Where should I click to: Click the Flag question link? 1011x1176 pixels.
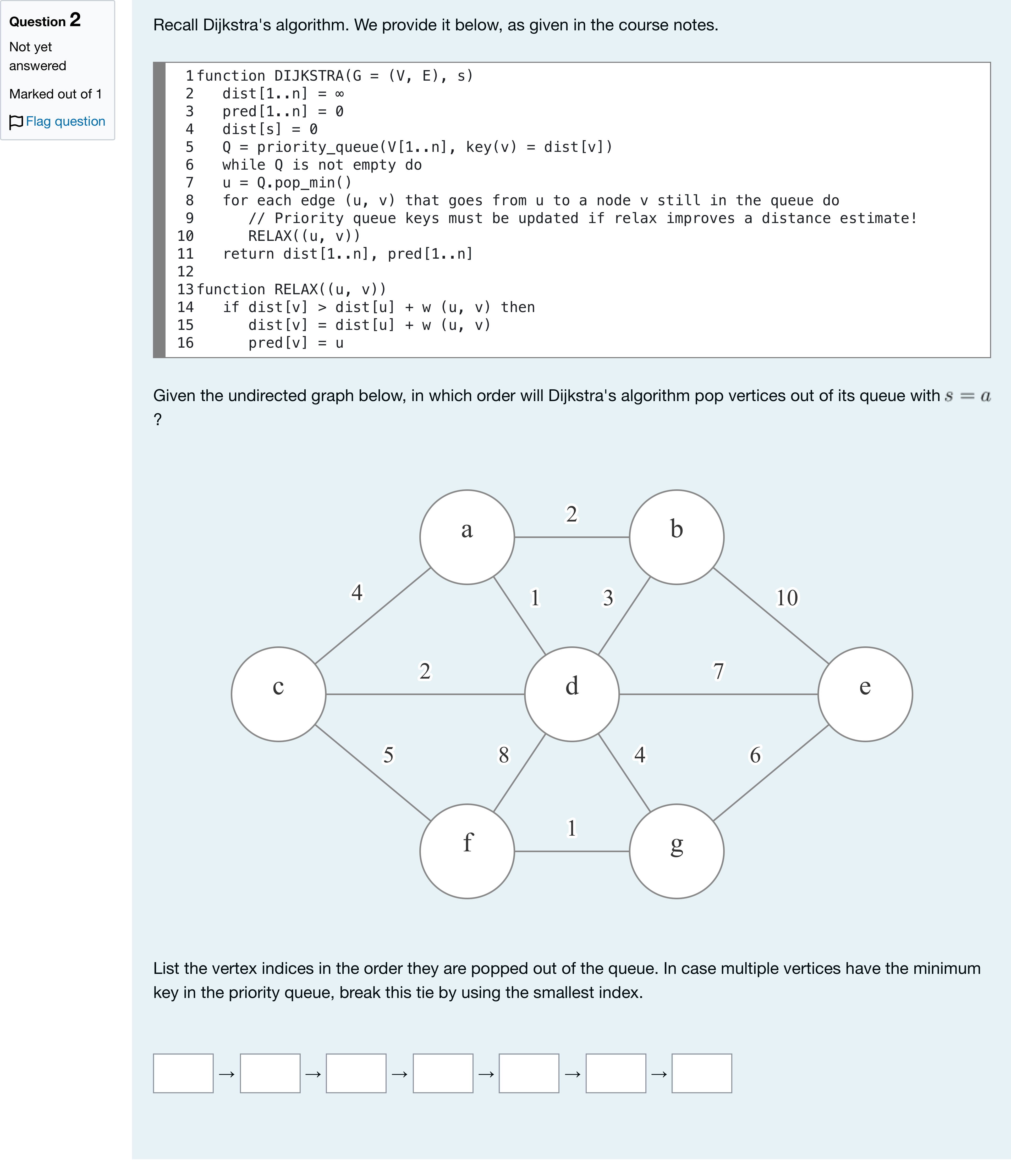[x=65, y=121]
